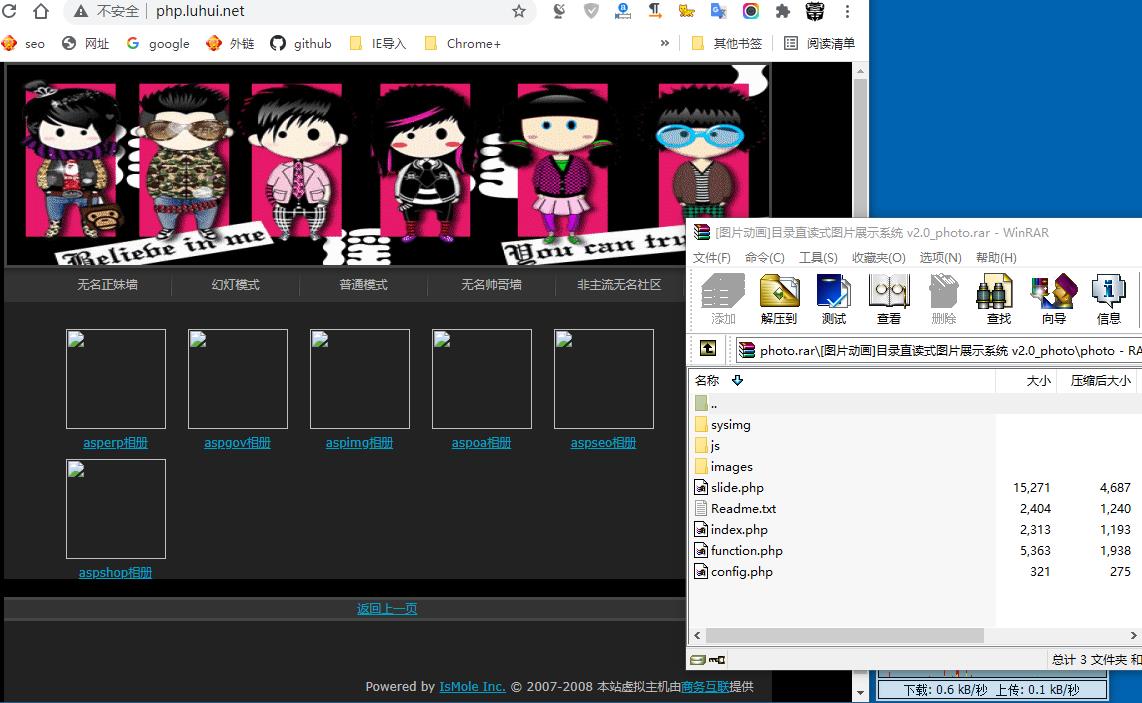Click the insecure site warning icon
Viewport: 1142px width, 703px height.
click(x=81, y=11)
